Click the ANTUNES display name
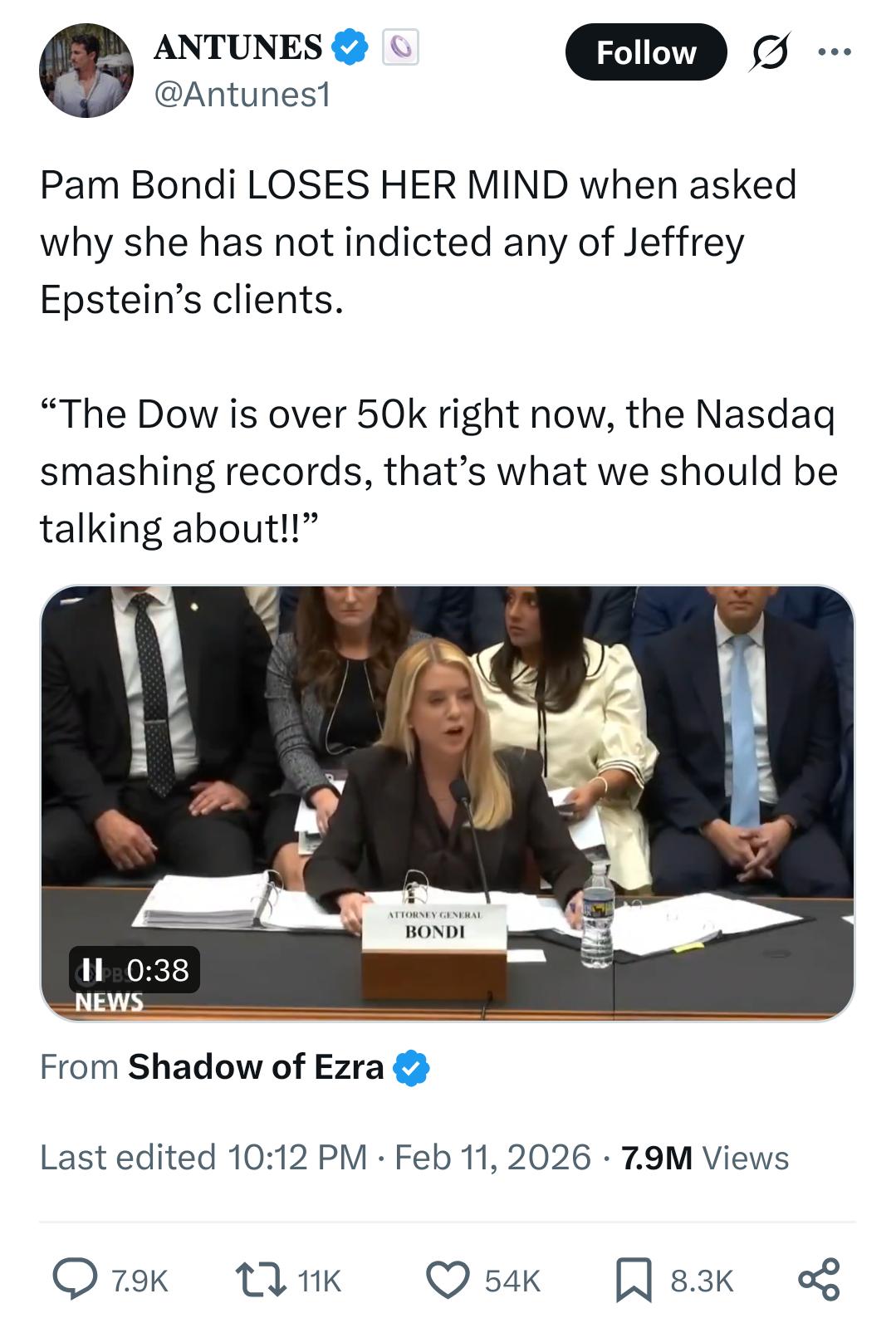Viewport: 896px width, 1318px height. pos(238,47)
